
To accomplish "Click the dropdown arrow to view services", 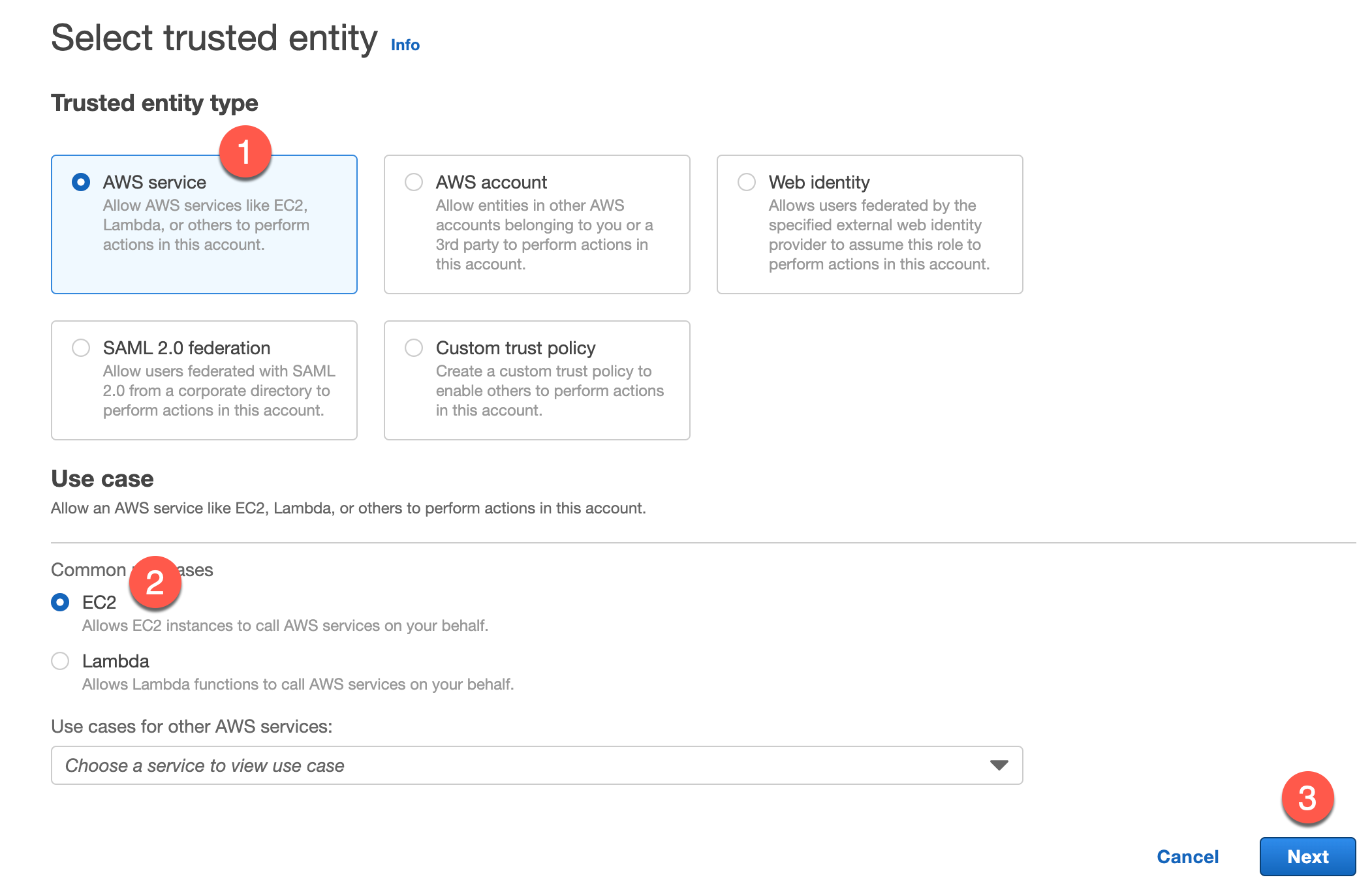I will pyautogui.click(x=997, y=765).
